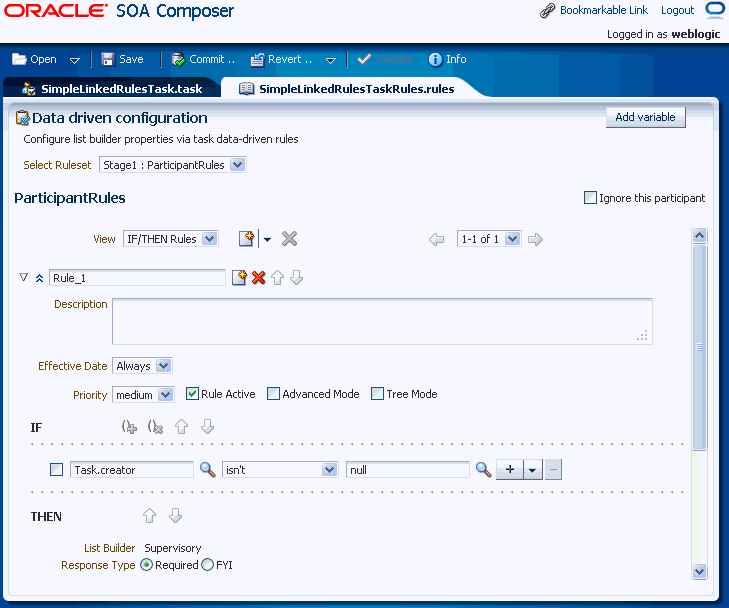
Task: Click the Save floppy disk icon
Action: 108,59
